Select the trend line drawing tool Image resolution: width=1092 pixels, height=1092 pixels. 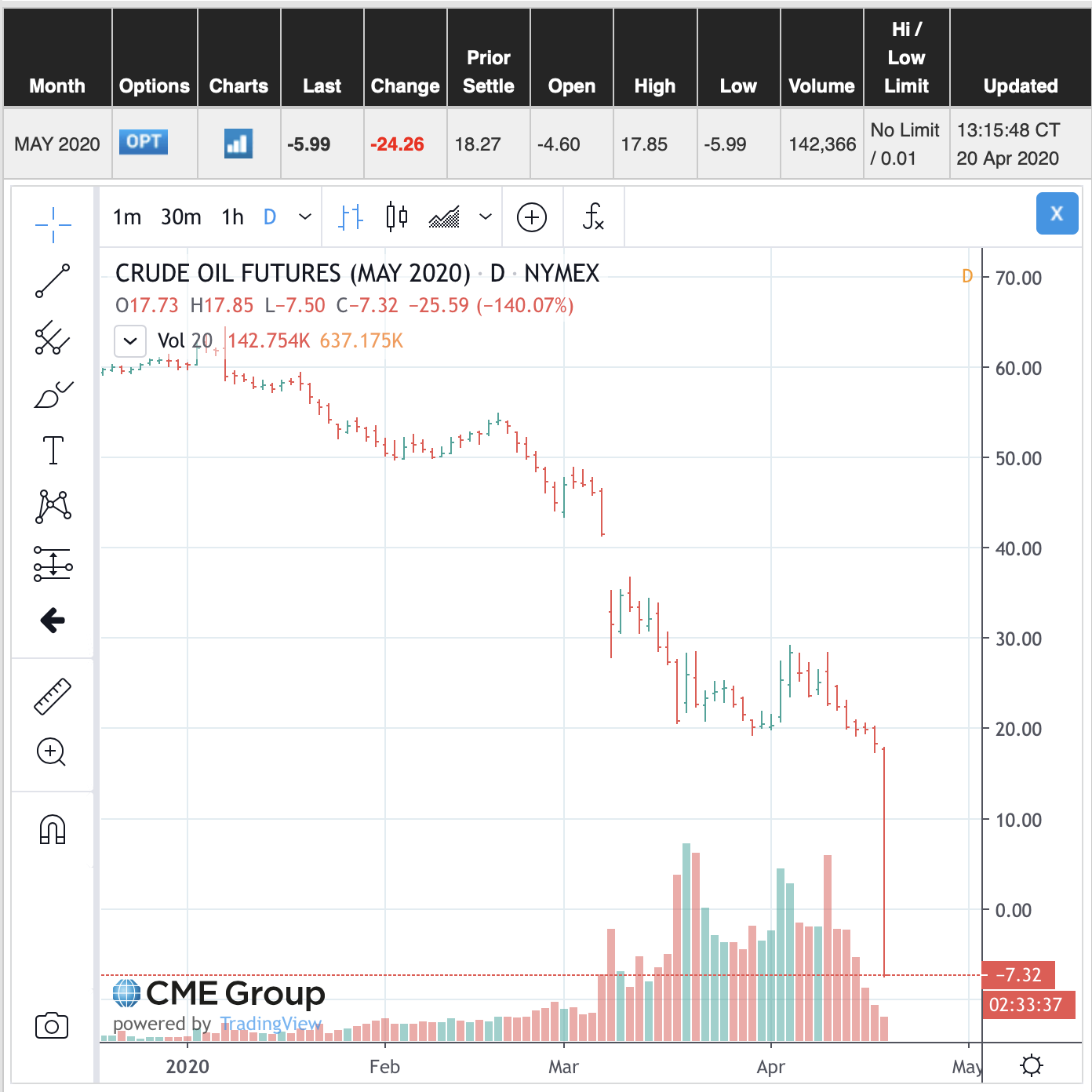click(53, 281)
